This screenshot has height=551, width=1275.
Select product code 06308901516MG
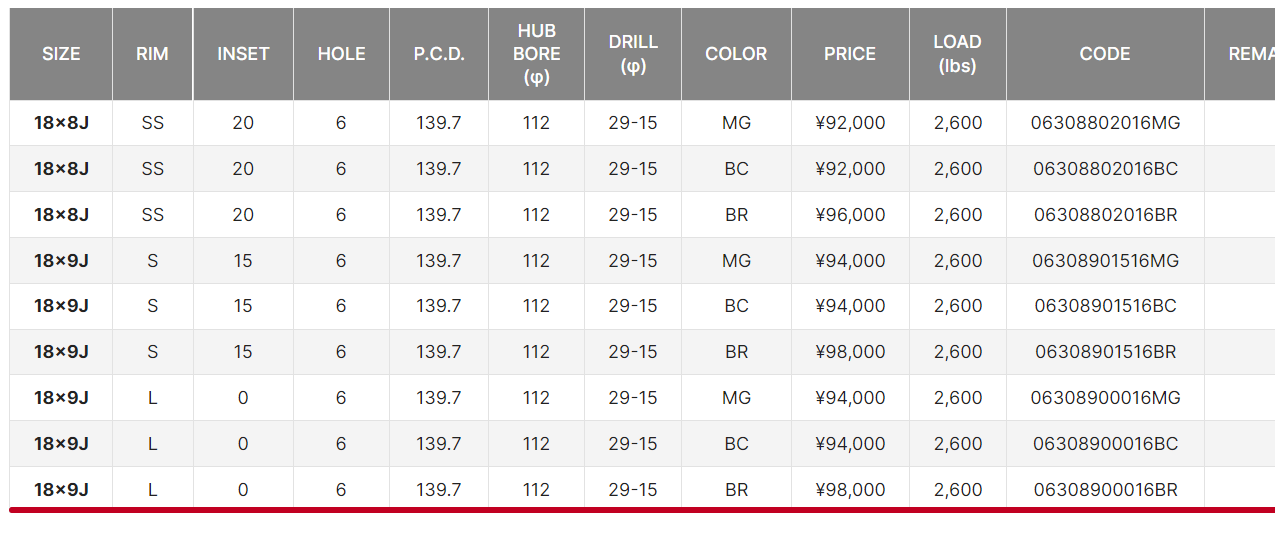click(x=1105, y=261)
